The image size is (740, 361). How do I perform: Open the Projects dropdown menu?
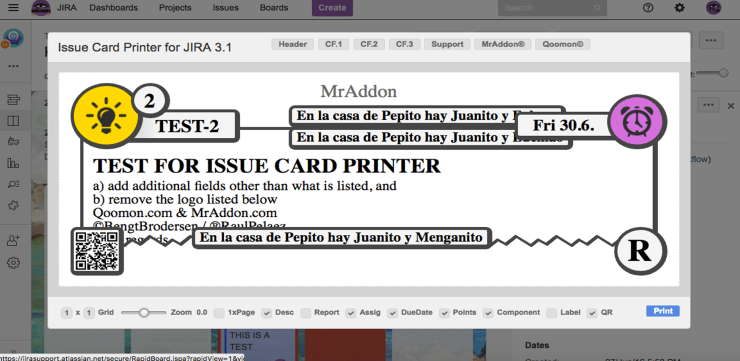coord(175,8)
